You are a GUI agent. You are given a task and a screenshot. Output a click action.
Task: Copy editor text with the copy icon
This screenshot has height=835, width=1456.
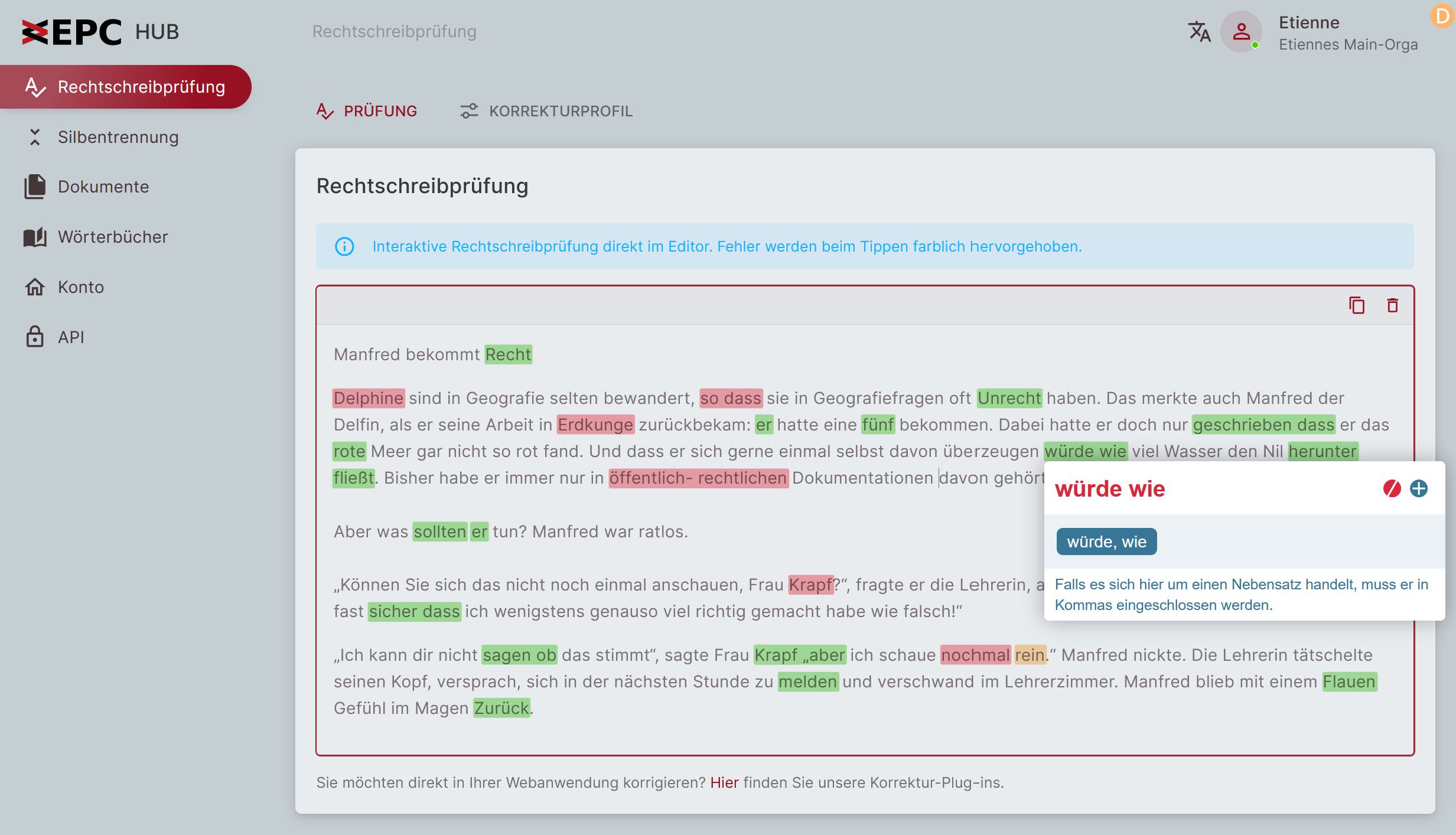[1357, 305]
